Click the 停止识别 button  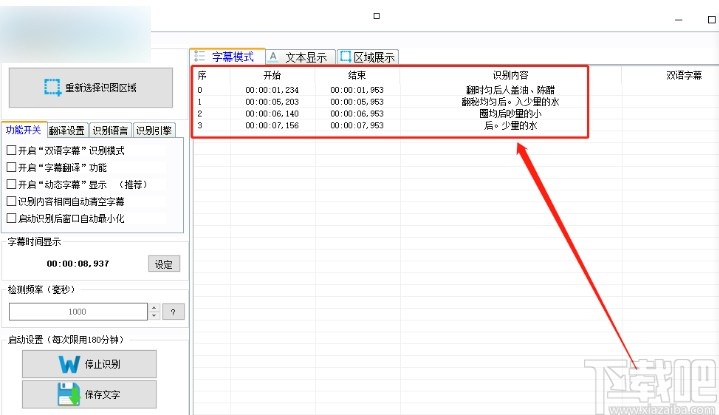(89, 364)
